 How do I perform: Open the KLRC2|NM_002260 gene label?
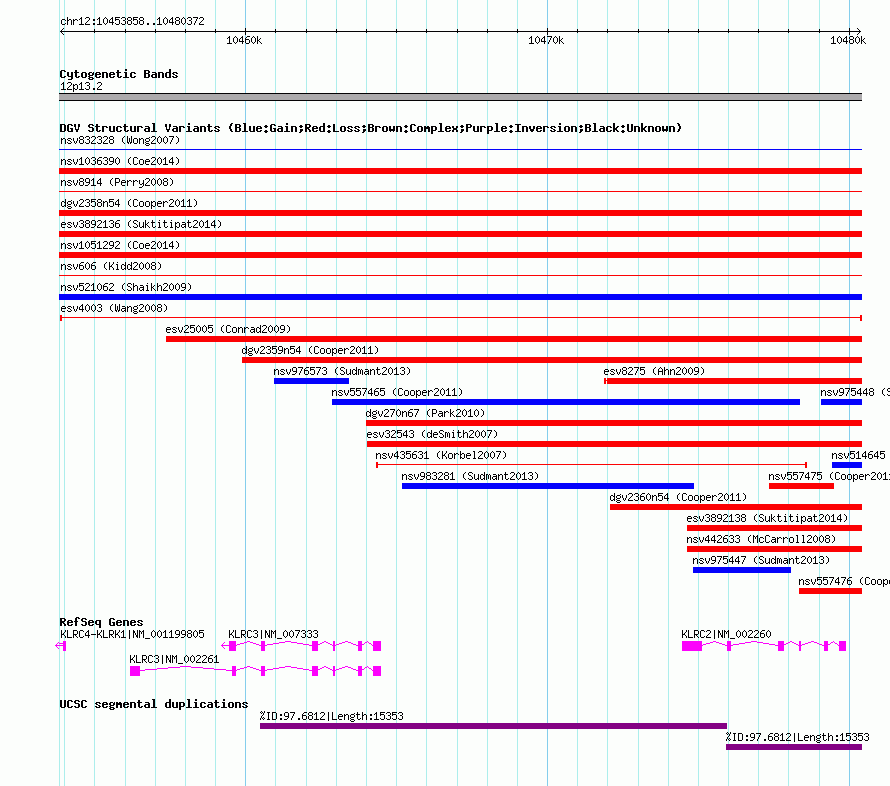(726, 634)
